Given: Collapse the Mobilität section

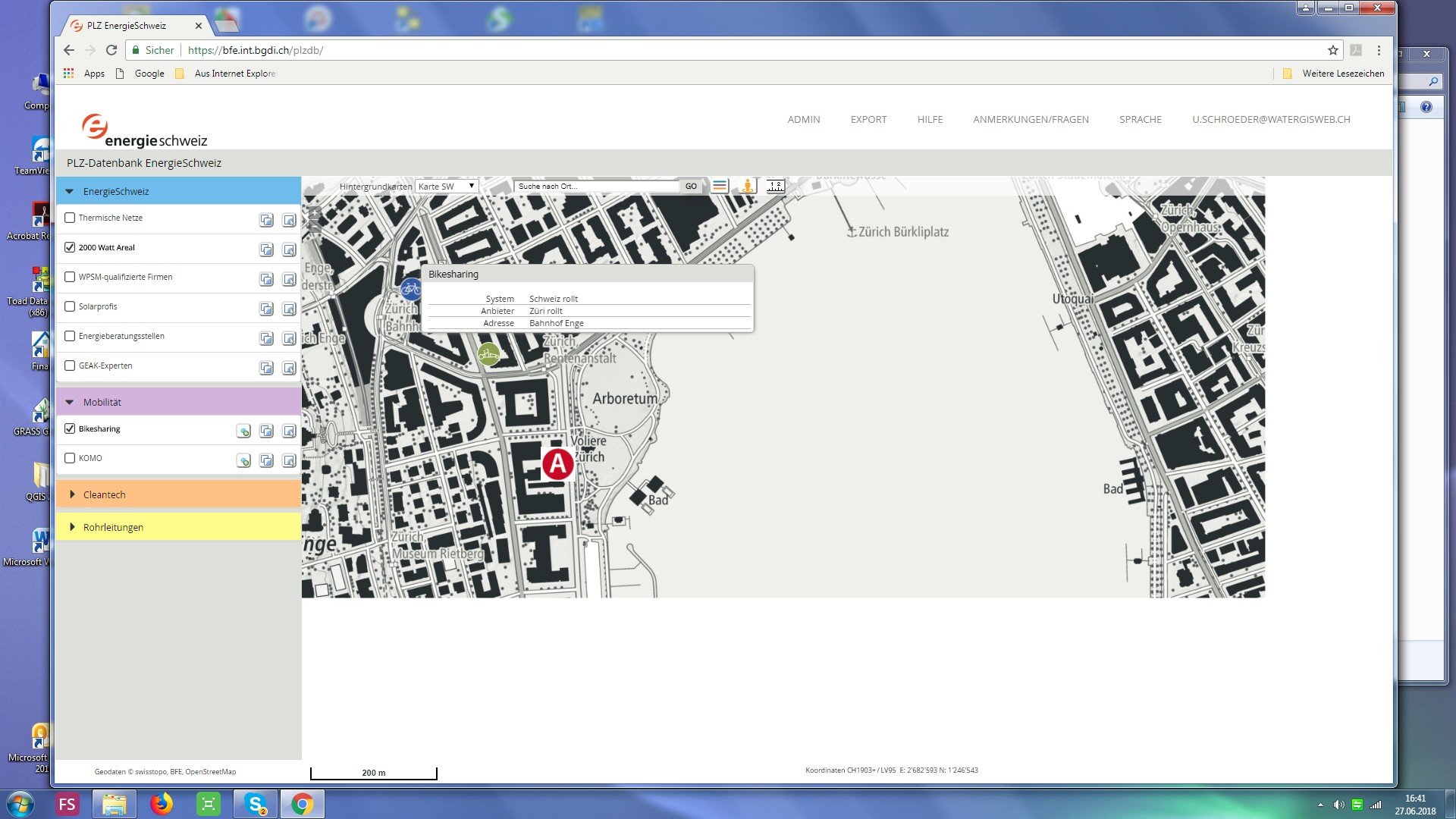Looking at the screenshot, I should [179, 402].
